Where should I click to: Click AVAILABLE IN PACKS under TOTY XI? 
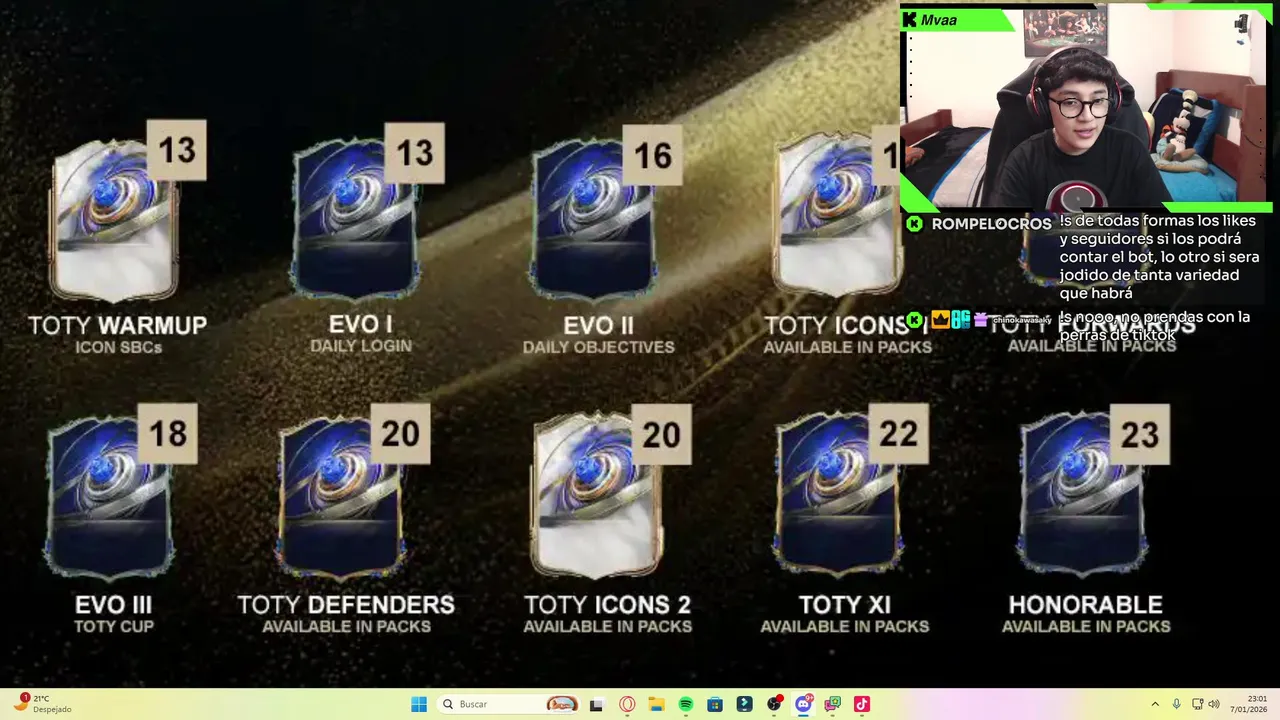844,626
